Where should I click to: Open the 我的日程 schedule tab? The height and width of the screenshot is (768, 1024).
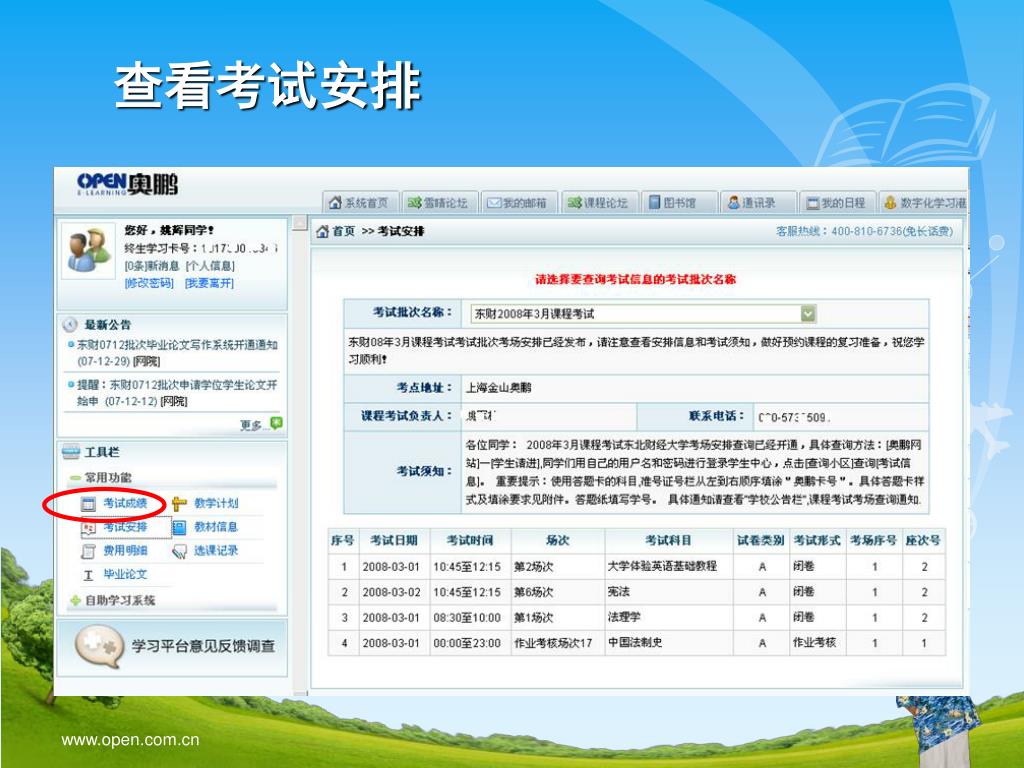pyautogui.click(x=837, y=202)
